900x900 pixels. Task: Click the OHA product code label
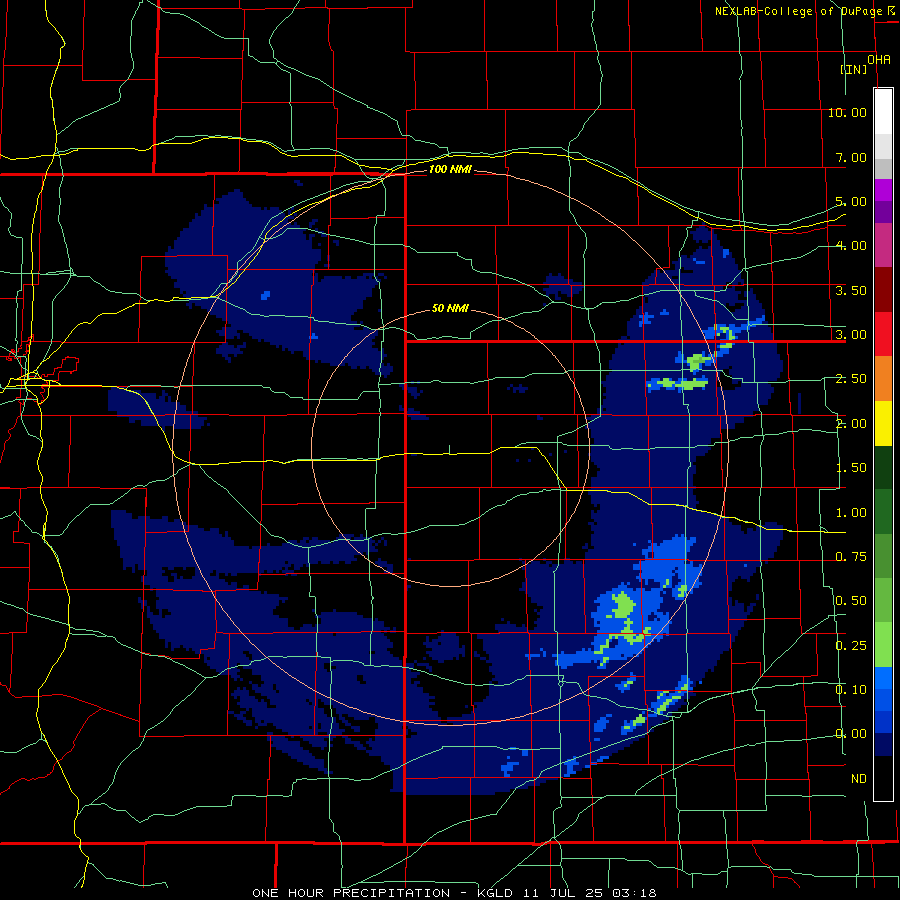[x=879, y=60]
